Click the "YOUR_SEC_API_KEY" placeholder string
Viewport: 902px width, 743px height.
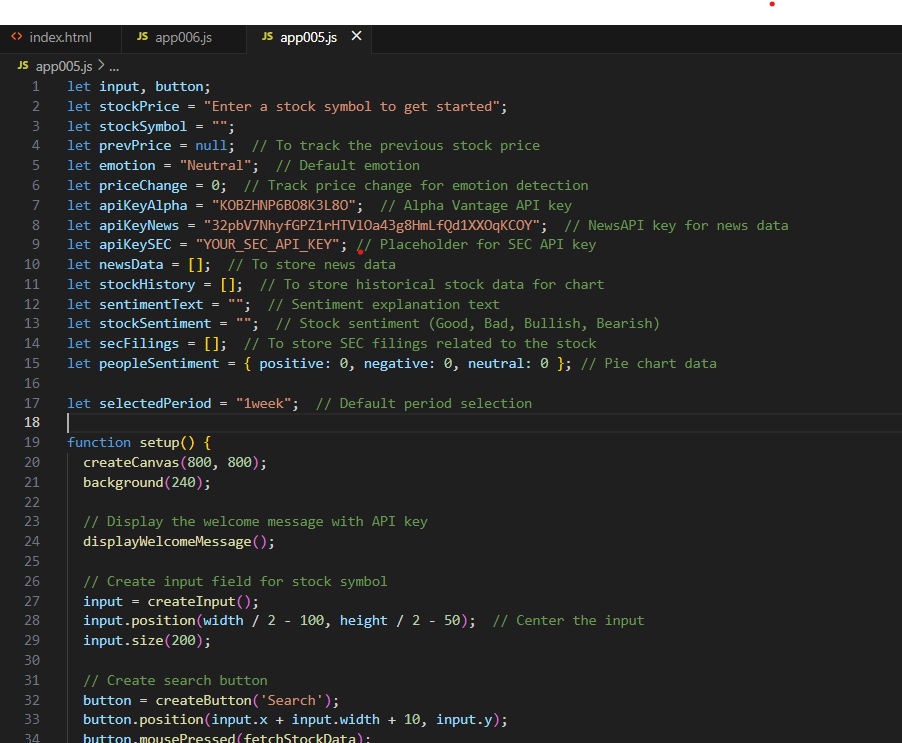(x=268, y=244)
